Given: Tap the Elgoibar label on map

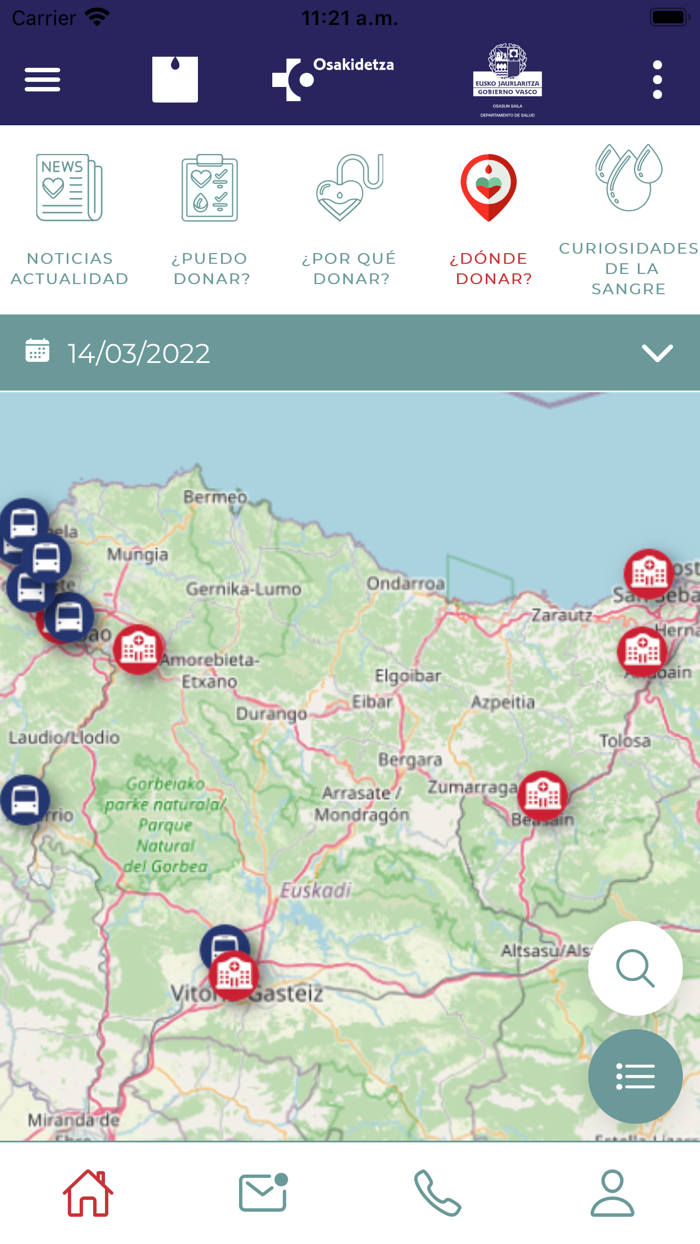Looking at the screenshot, I should 408,676.
